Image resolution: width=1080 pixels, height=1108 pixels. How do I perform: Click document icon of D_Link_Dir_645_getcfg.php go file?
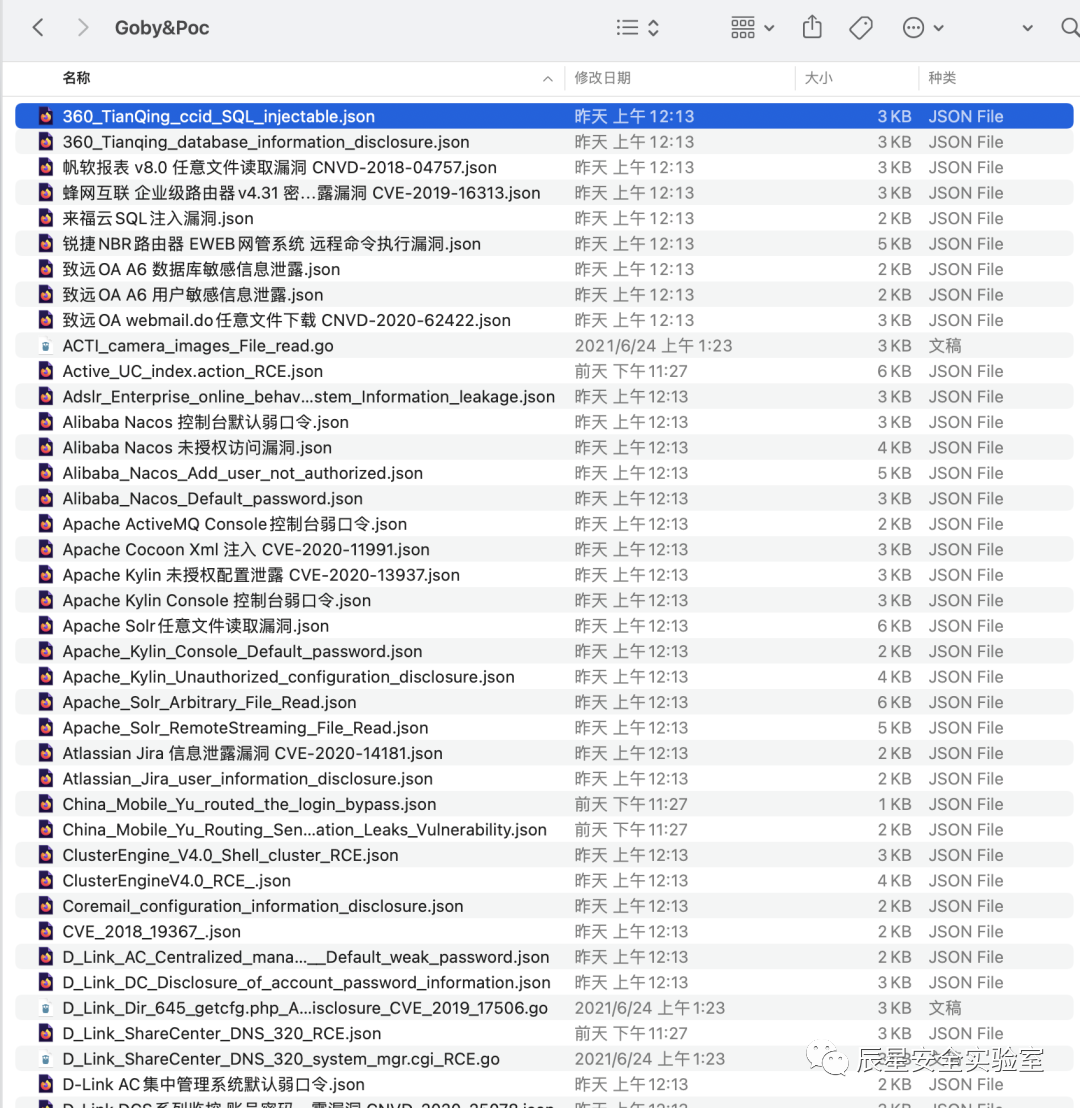46,1008
